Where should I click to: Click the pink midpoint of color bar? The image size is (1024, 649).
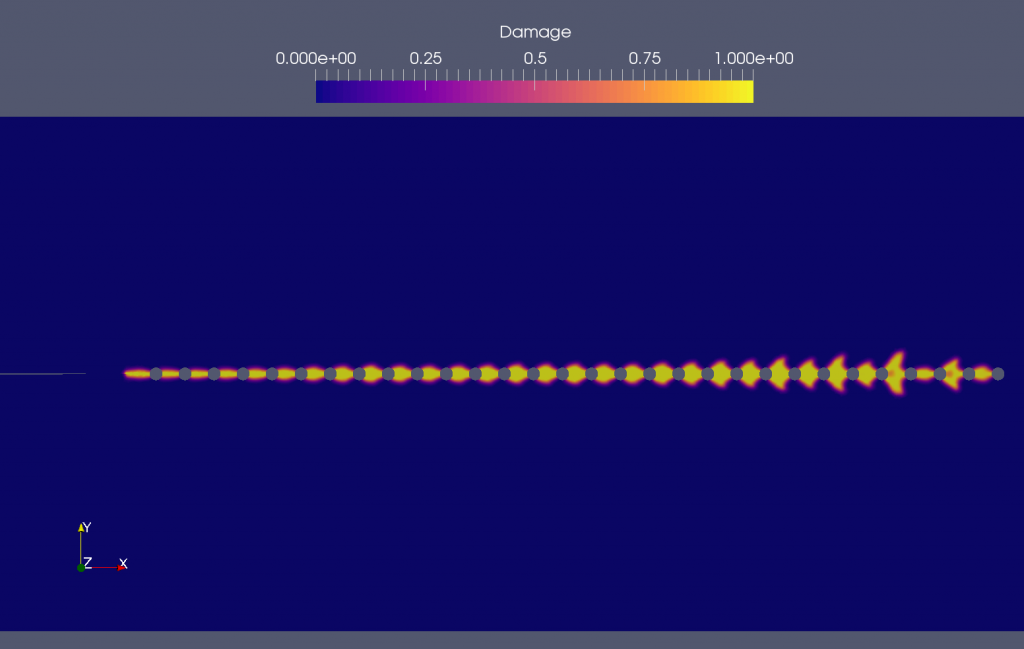(535, 91)
